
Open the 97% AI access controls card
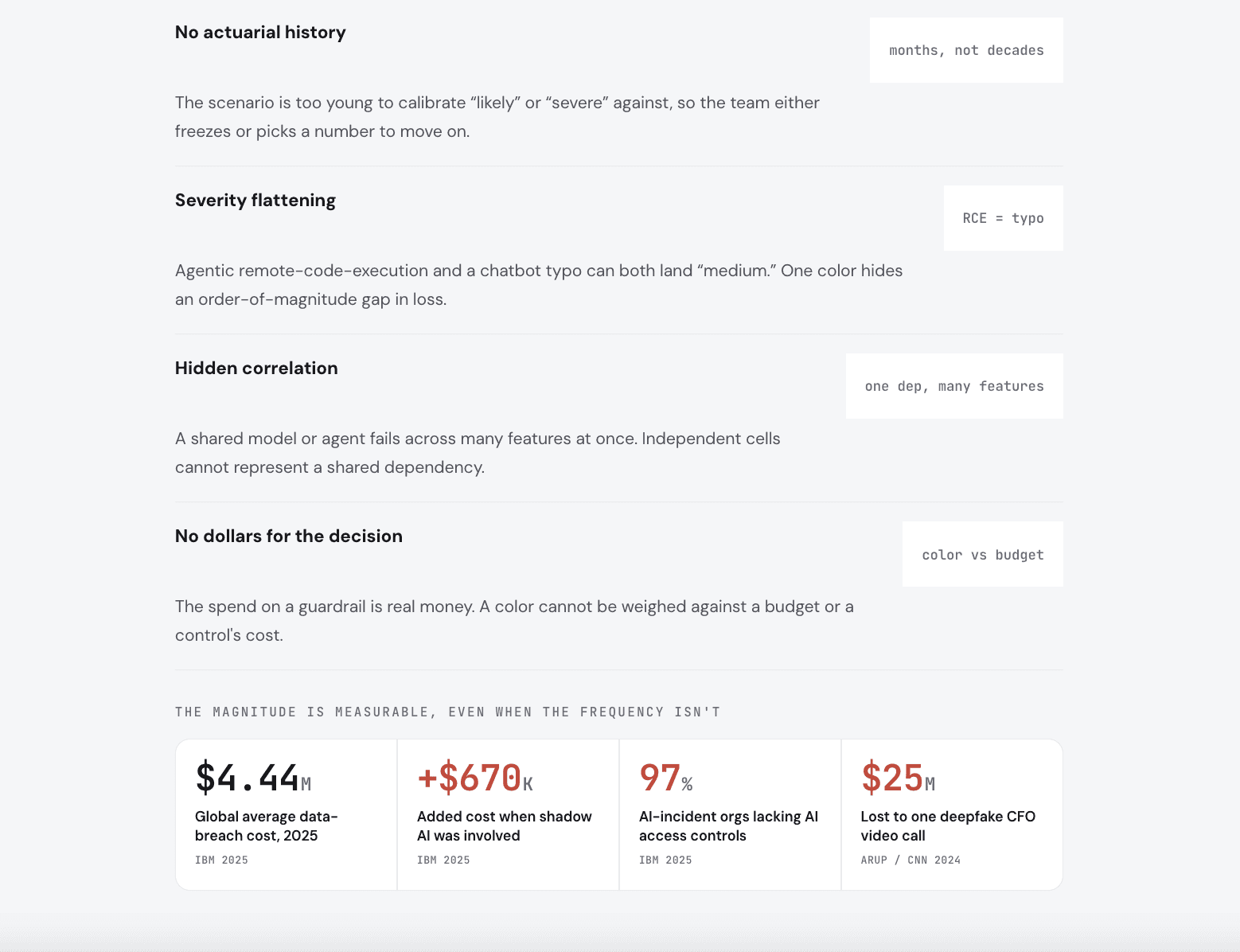click(x=731, y=814)
